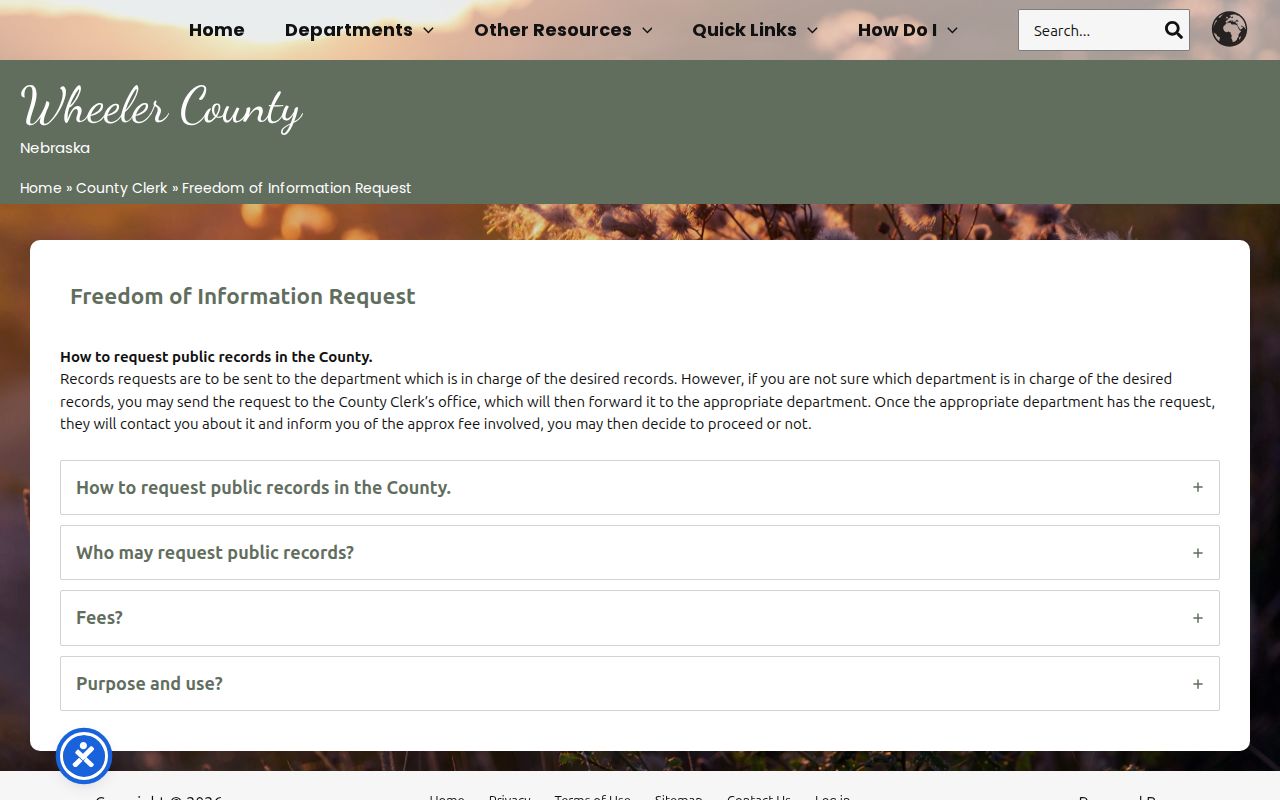Click plus icon on 'Who may request' row
Viewport: 1280px width, 800px height.
click(1197, 553)
